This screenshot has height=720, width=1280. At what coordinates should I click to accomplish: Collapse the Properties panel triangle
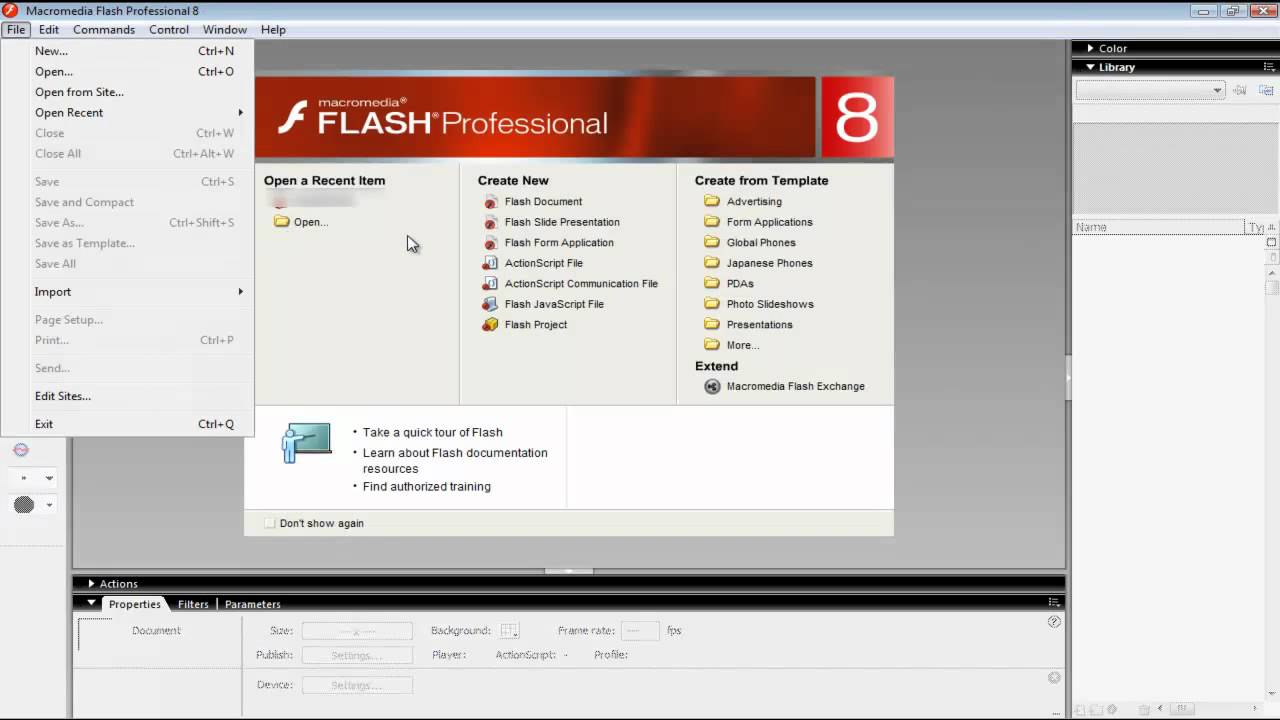92,603
